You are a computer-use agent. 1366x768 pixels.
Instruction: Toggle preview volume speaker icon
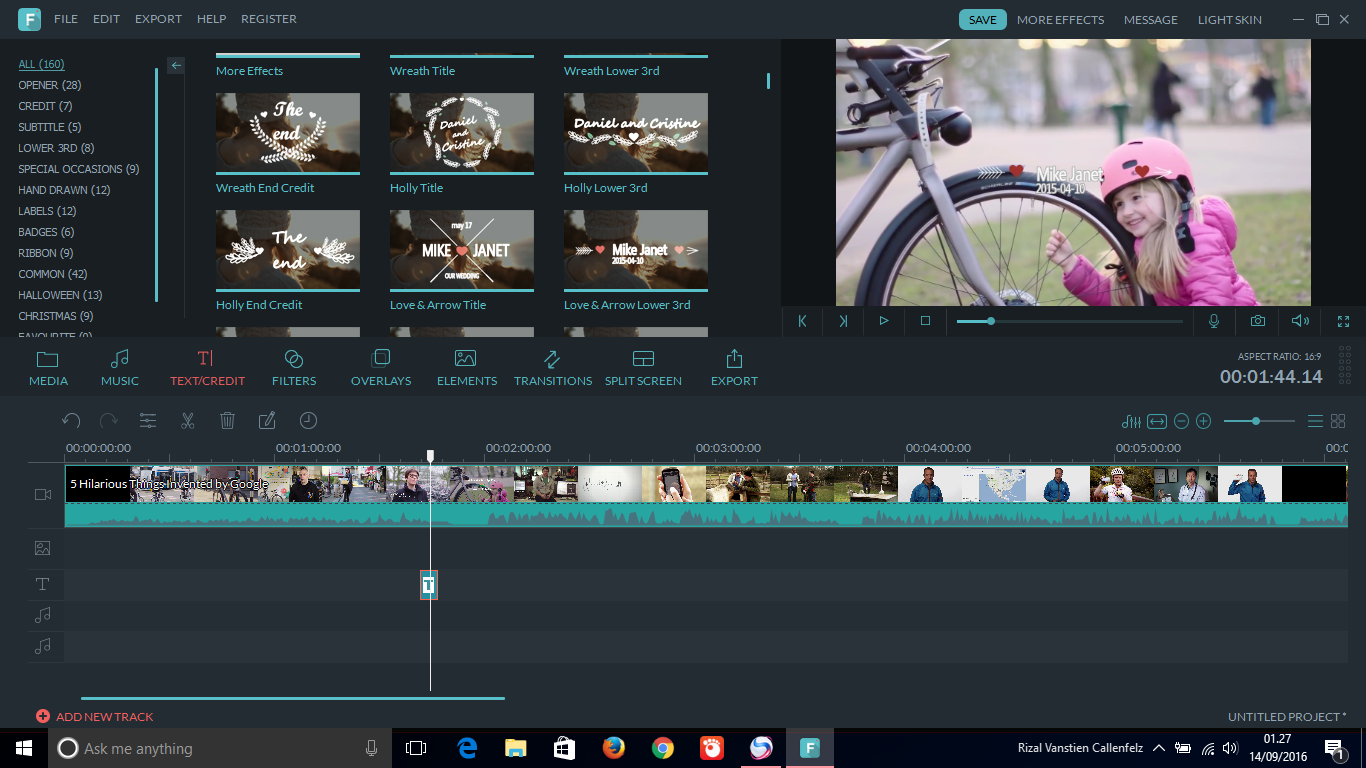[1300, 321]
